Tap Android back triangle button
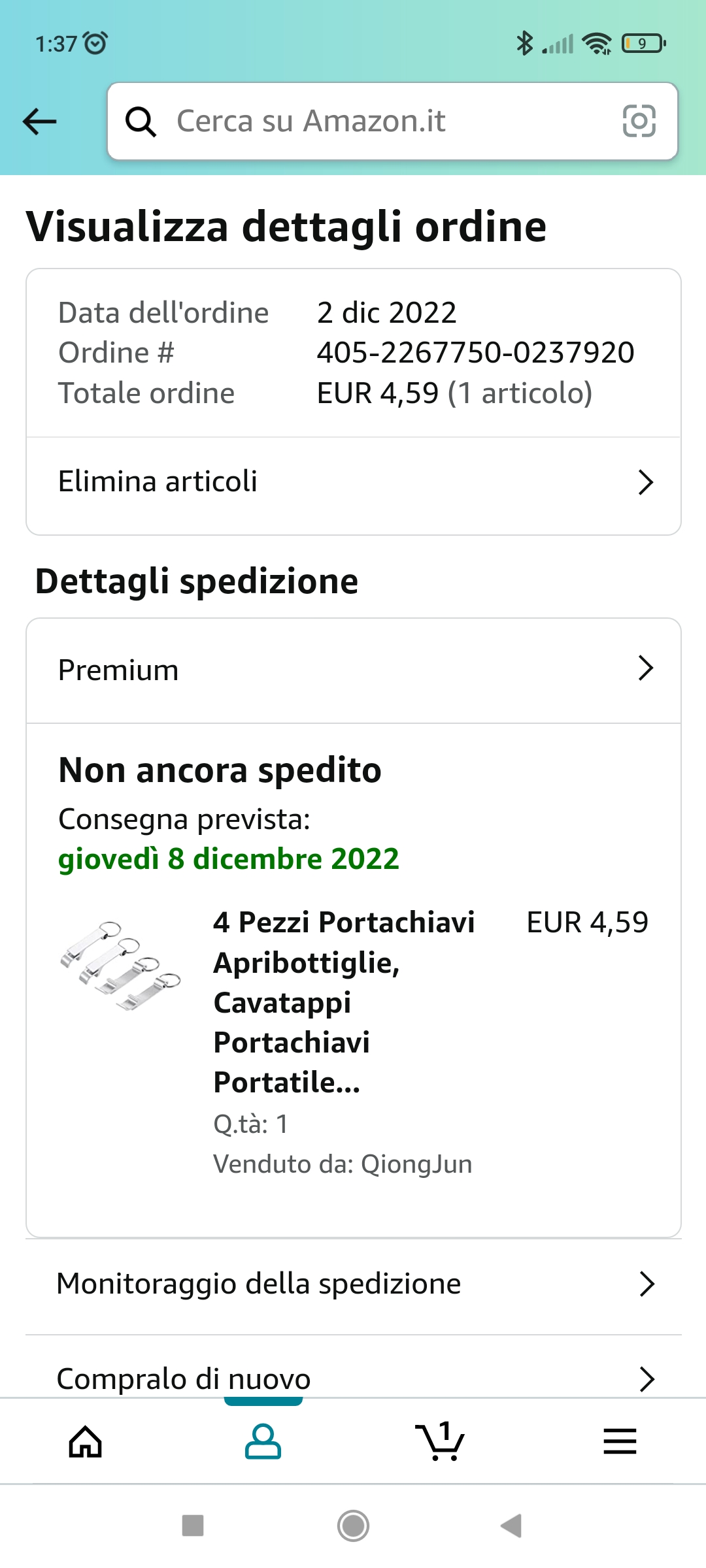Screen dimensions: 706x1568 coord(511,1526)
